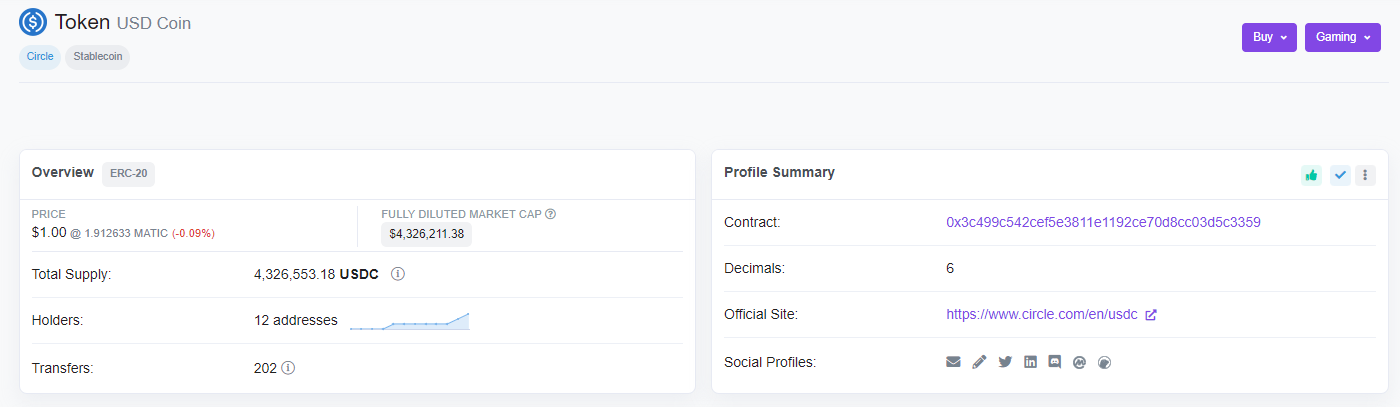This screenshot has height=407, width=1400.
Task: Open the LinkedIn profile icon
Action: click(1030, 362)
